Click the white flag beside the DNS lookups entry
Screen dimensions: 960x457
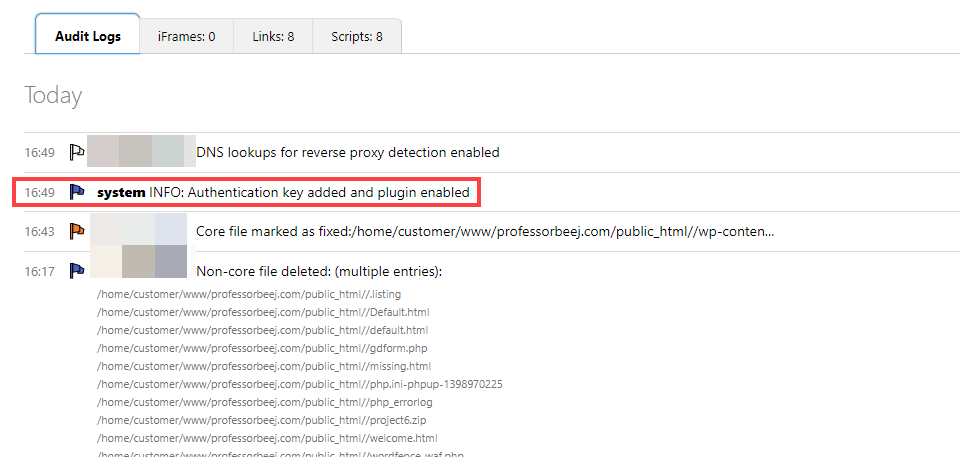point(77,152)
